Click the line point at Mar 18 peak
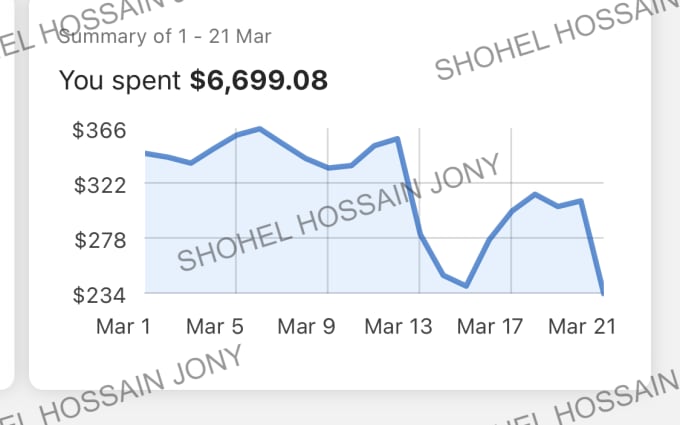 [535, 194]
